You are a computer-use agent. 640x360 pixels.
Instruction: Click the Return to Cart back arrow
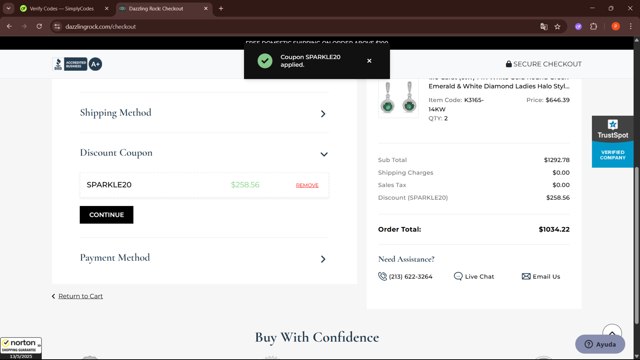[x=53, y=296]
